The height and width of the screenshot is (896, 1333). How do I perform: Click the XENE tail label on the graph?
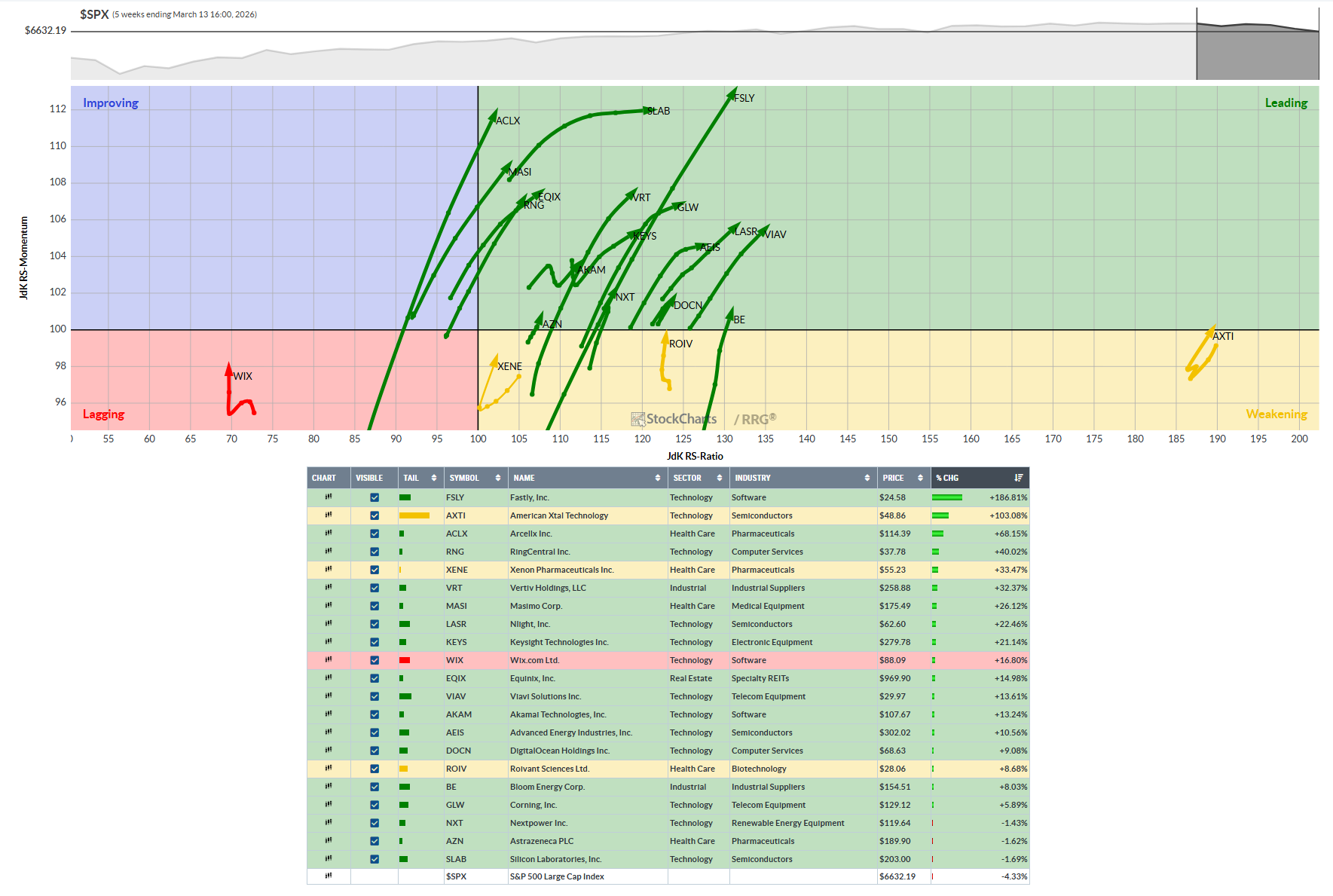click(509, 366)
